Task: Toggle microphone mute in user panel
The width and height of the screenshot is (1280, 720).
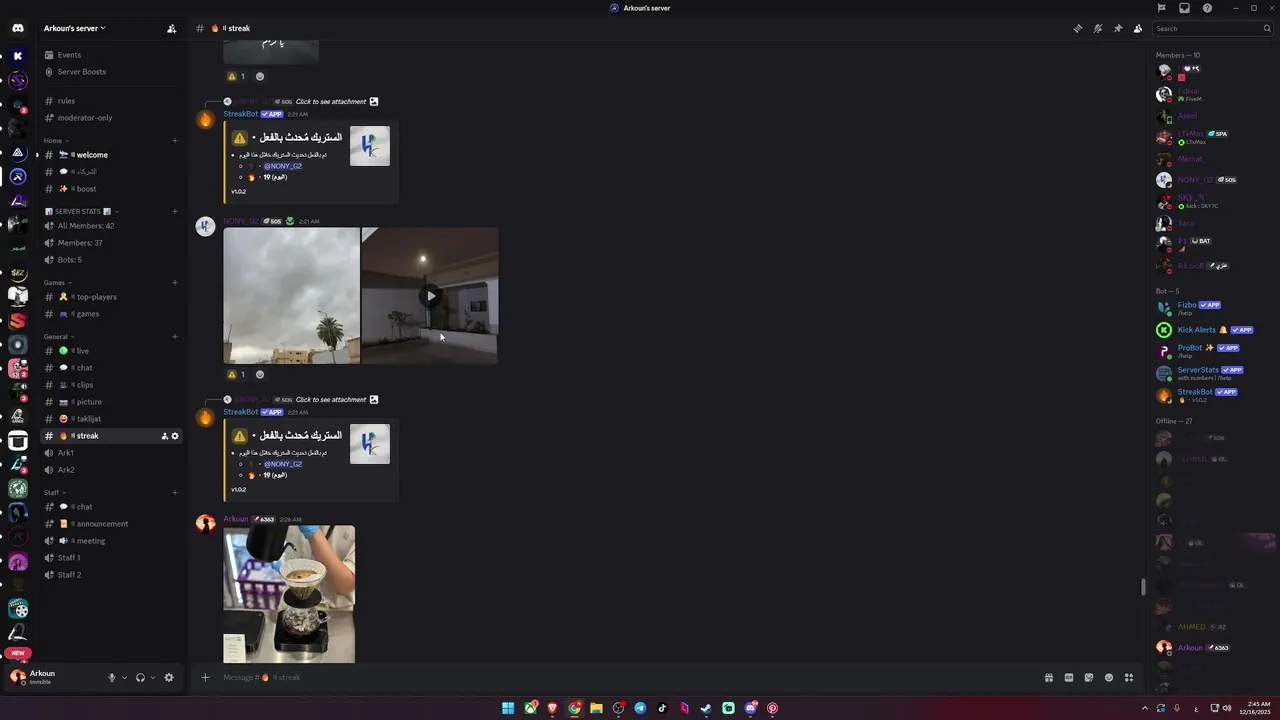Action: click(112, 677)
